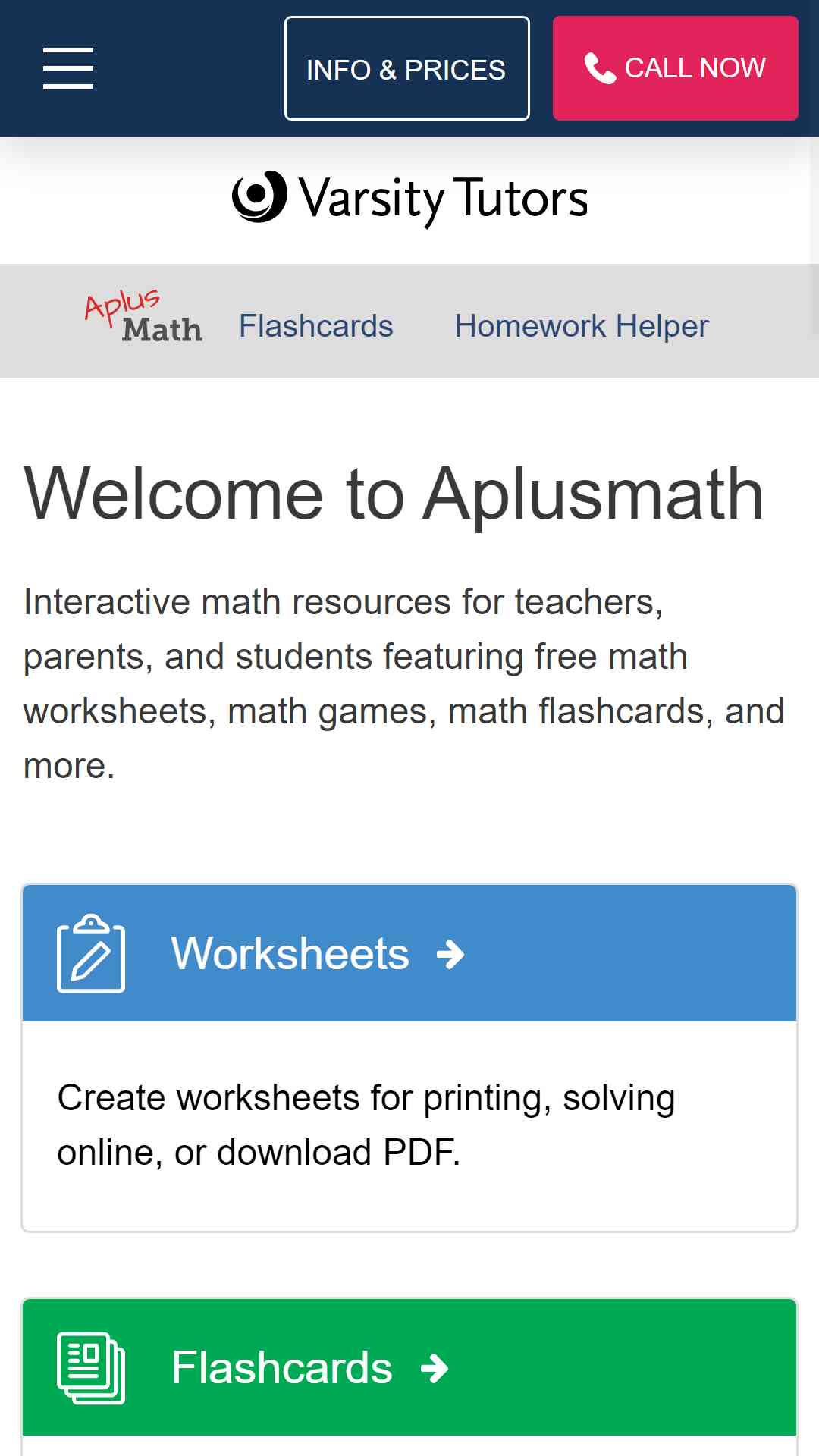Click the Welcome to Aplusmath heading

pos(394,494)
